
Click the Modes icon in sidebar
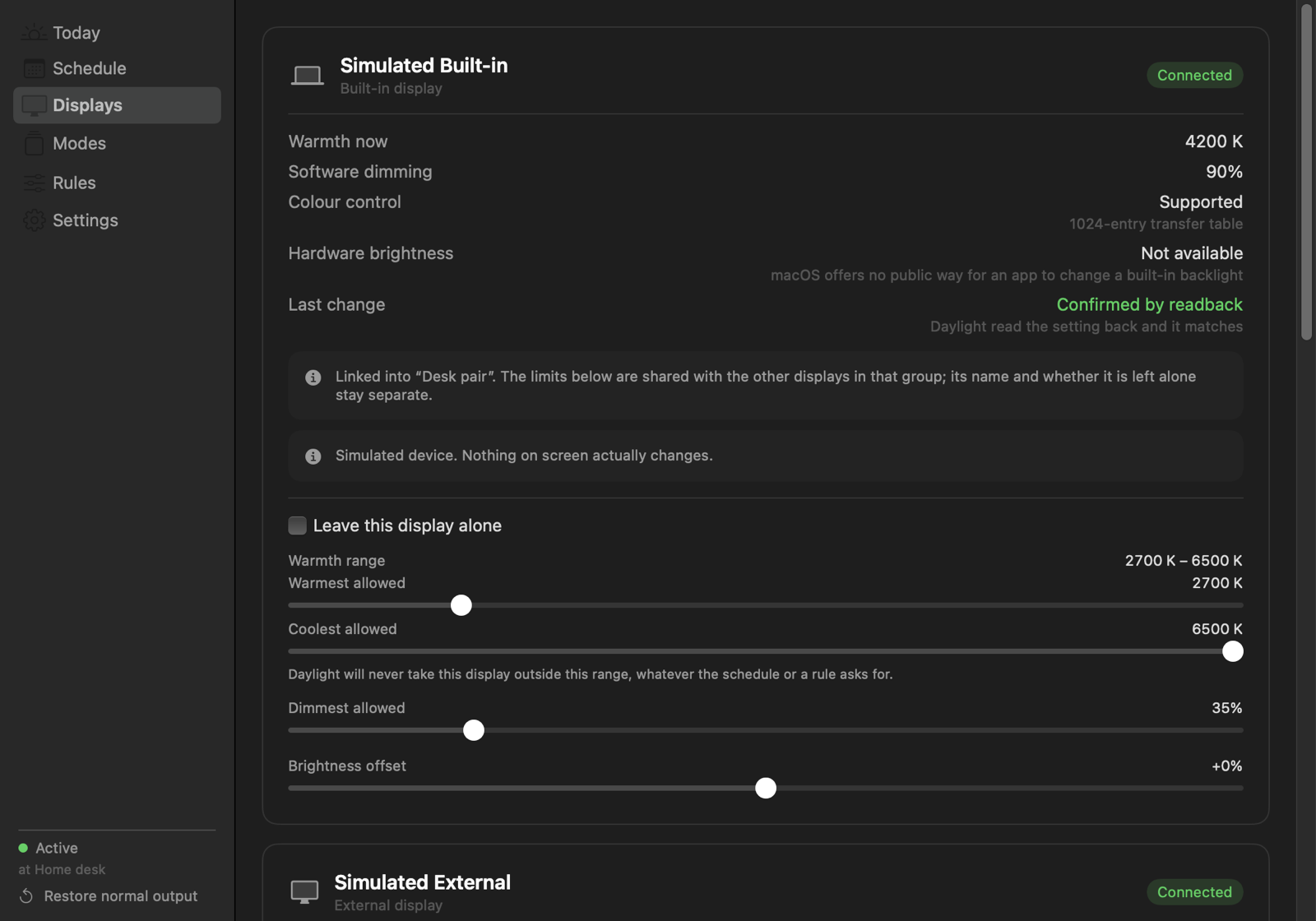coord(34,144)
